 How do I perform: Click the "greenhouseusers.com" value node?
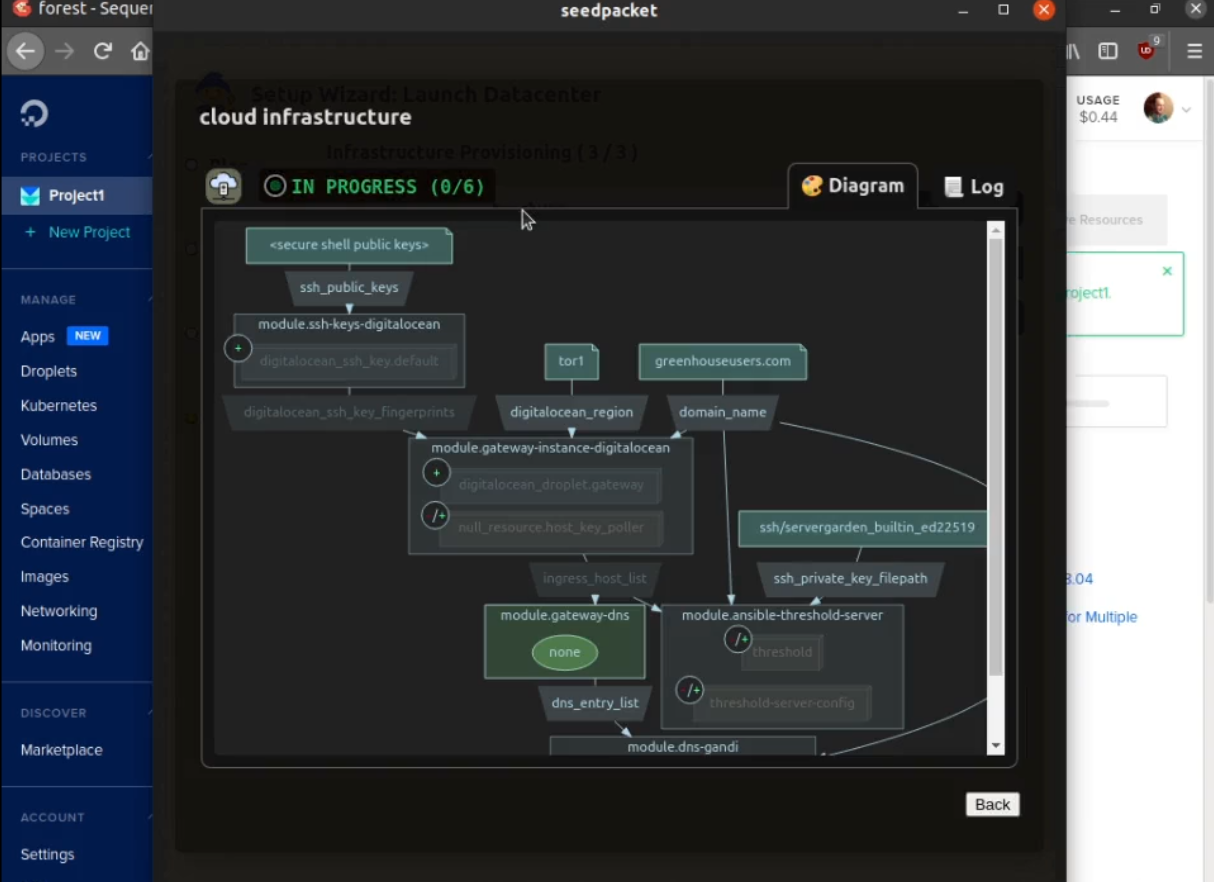tap(723, 361)
